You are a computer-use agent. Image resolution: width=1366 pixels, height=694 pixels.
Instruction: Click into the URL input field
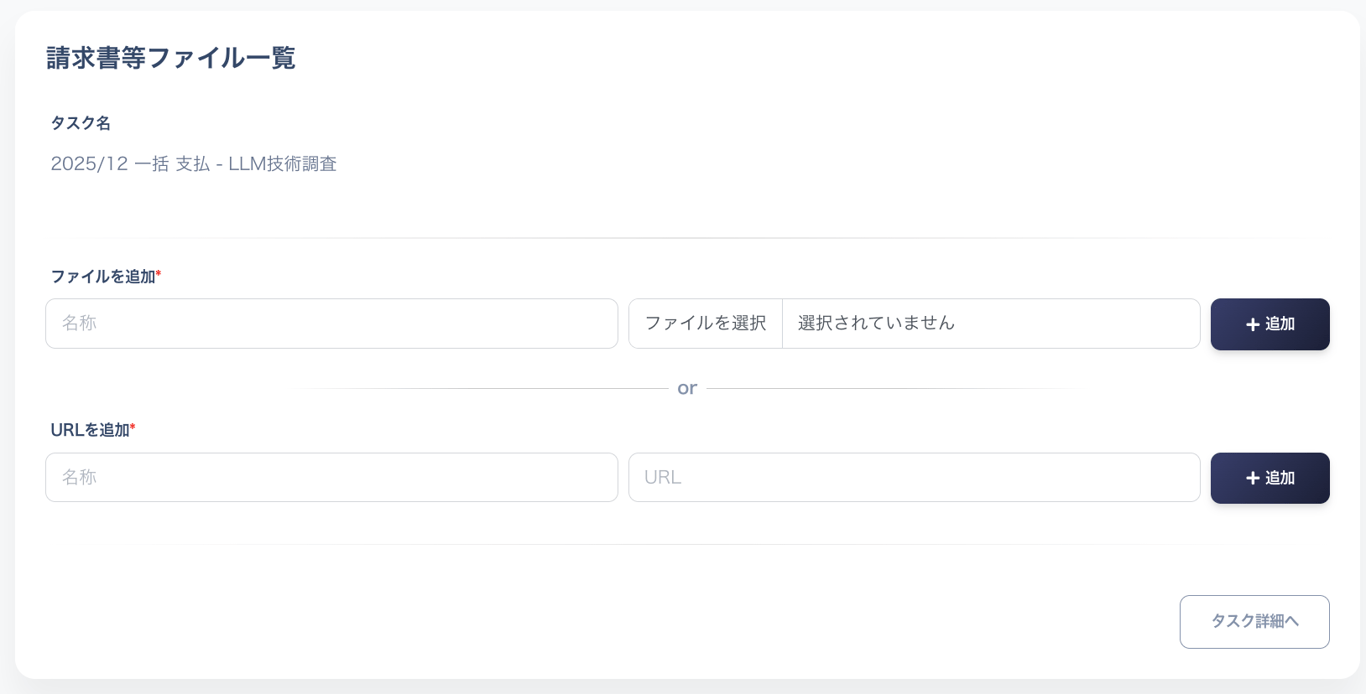click(913, 477)
